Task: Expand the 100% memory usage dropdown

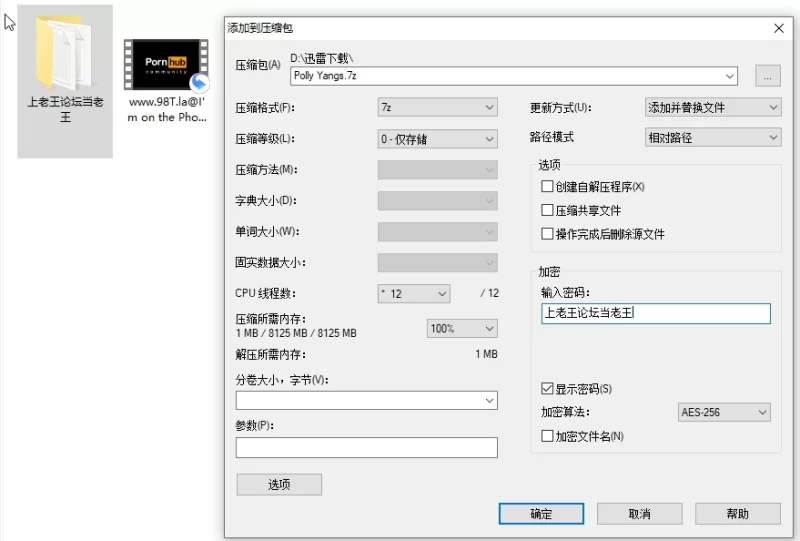Action: click(x=462, y=328)
